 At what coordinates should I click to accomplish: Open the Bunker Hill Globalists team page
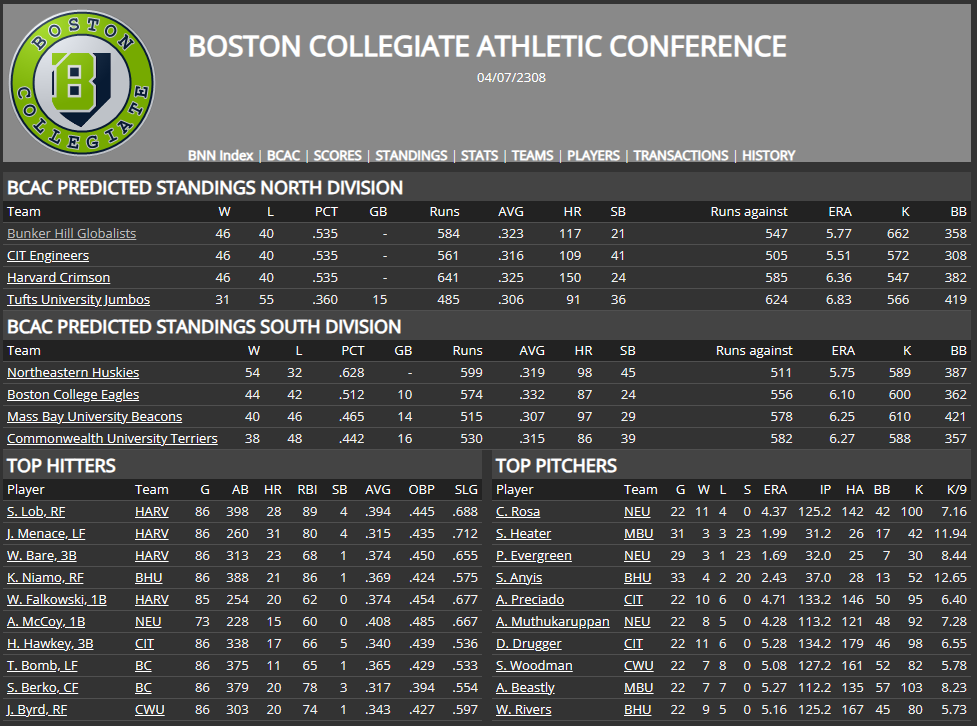(72, 233)
